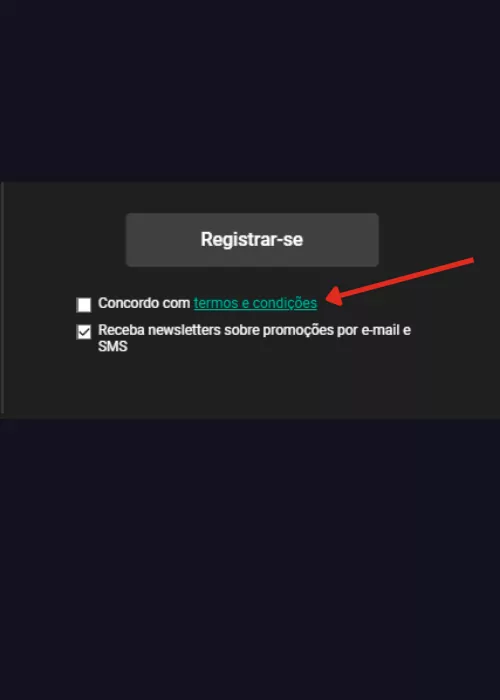The width and height of the screenshot is (500, 700).
Task: Click the Concordo com label text
Action: 144,303
